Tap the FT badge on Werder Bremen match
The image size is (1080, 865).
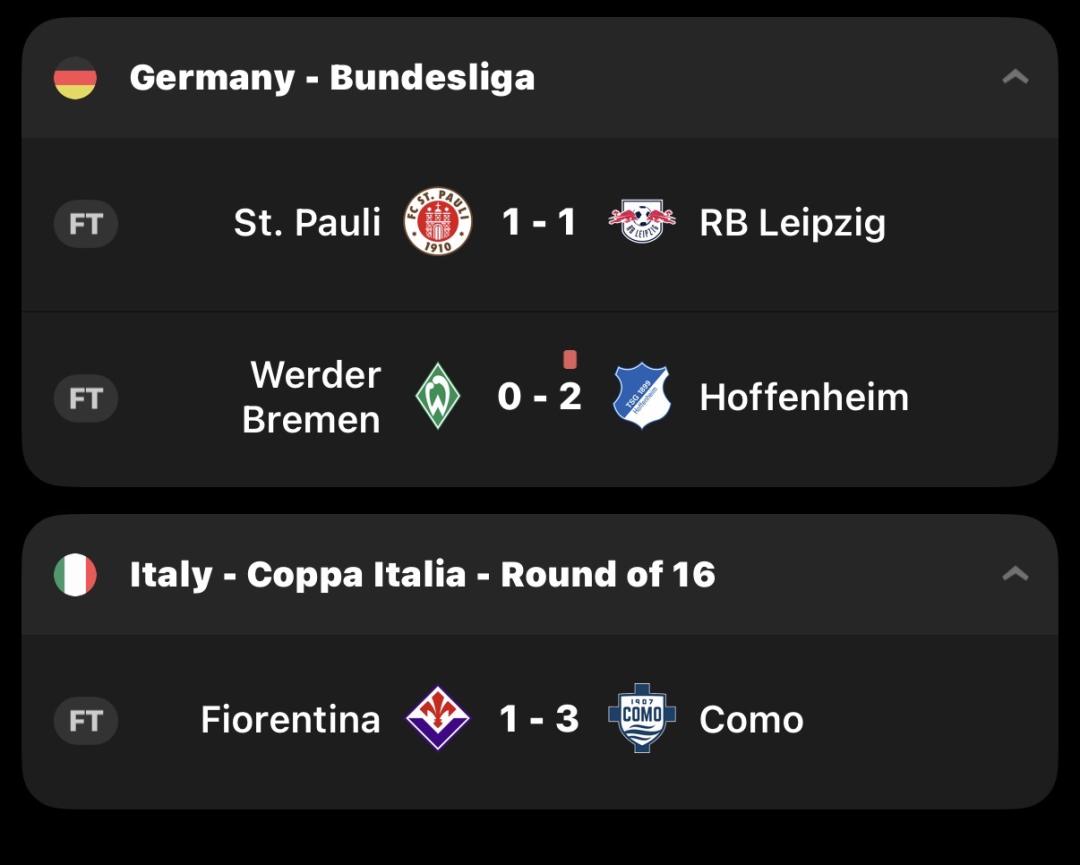tap(86, 398)
